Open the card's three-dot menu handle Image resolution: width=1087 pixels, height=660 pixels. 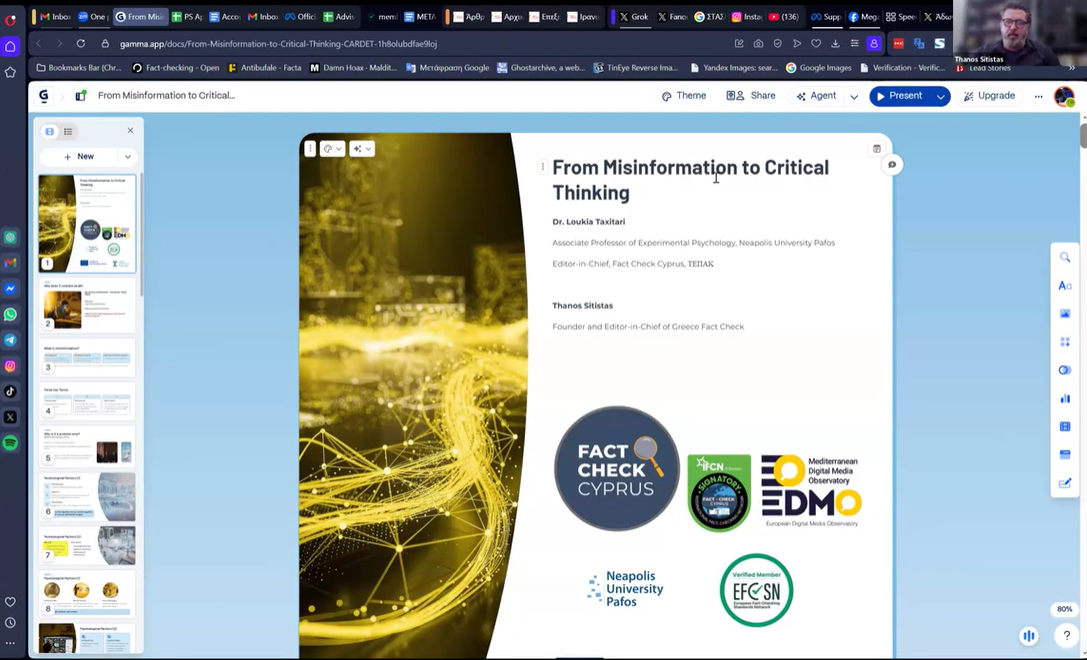coord(310,148)
